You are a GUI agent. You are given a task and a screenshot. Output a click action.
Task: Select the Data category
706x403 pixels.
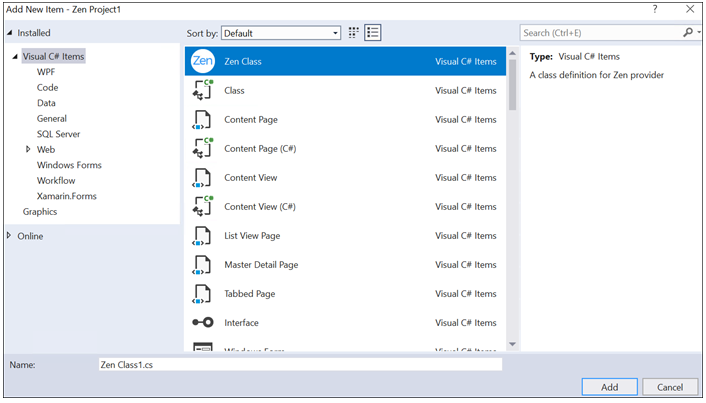point(46,103)
